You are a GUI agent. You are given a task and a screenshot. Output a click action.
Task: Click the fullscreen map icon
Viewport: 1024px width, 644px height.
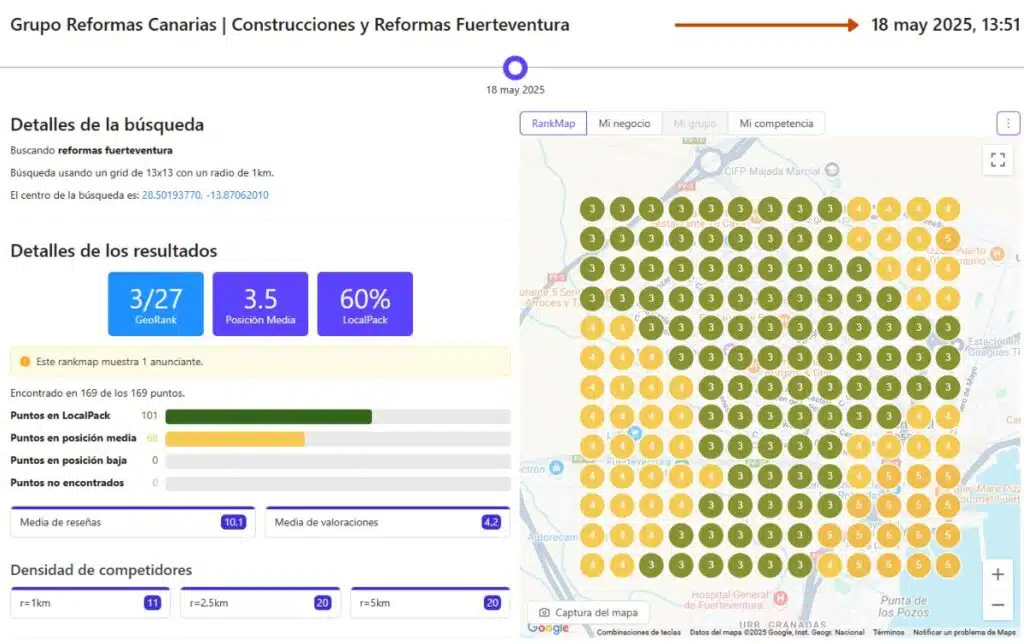tap(997, 160)
